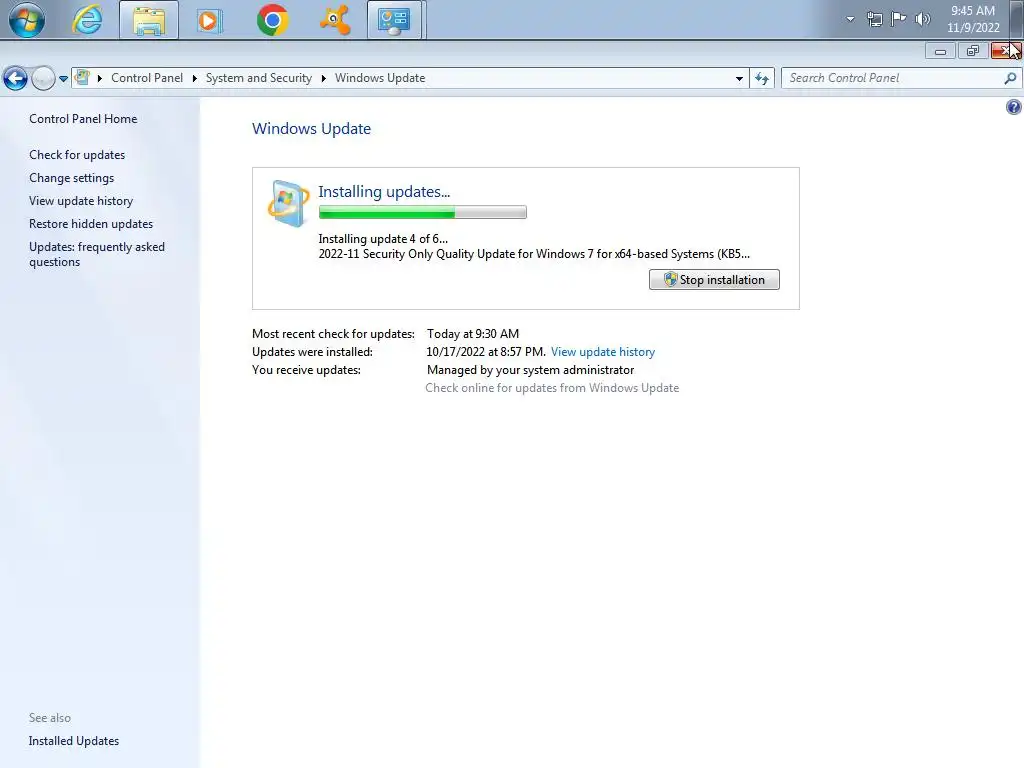Click the 'Installing updates...' heading
1024x768 pixels.
[384, 191]
